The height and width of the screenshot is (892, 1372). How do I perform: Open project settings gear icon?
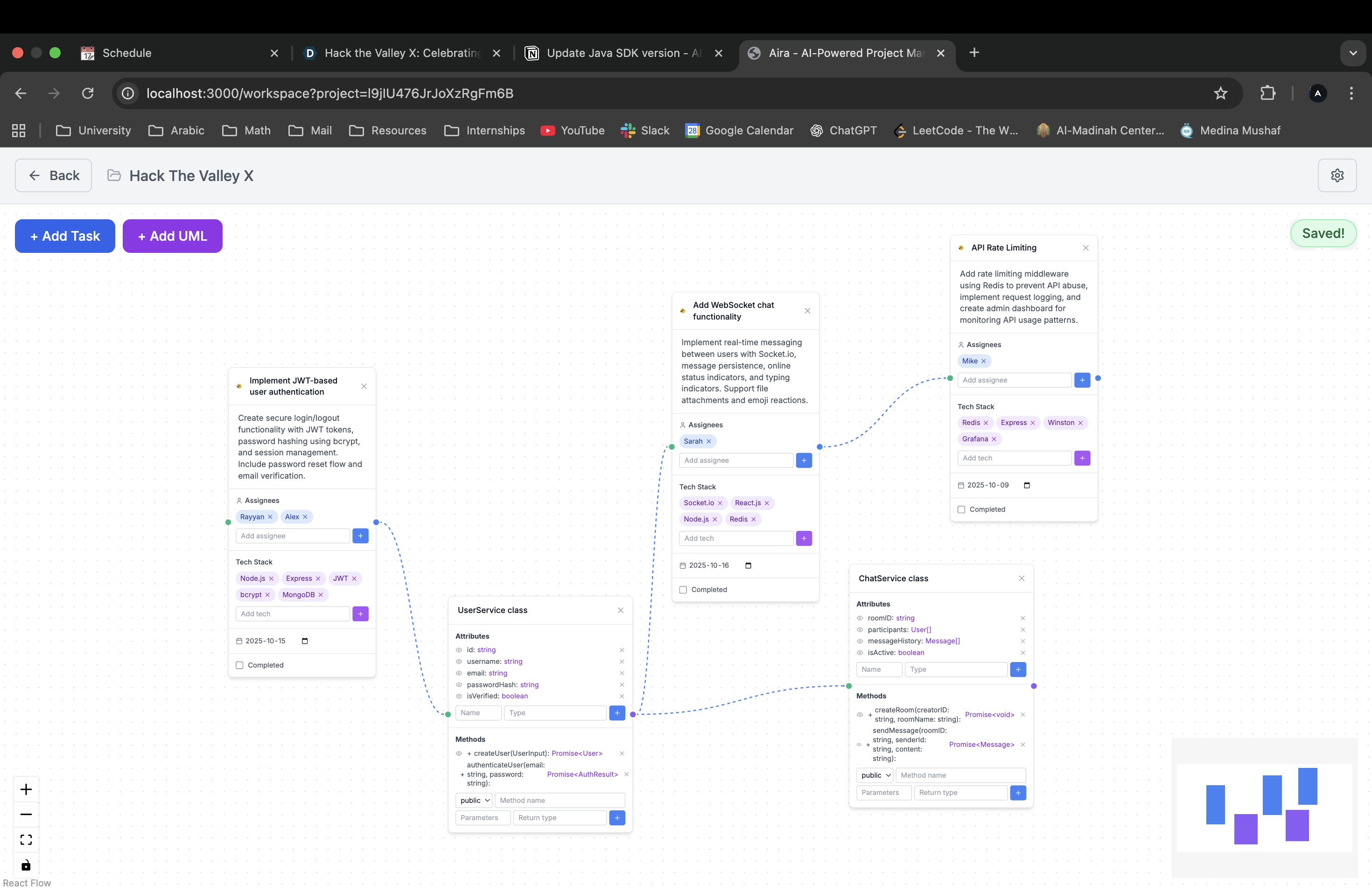coord(1337,175)
